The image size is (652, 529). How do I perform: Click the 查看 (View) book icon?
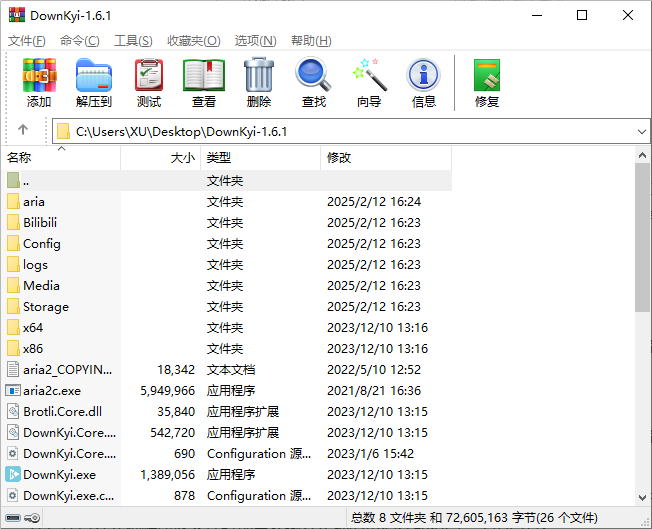click(204, 75)
